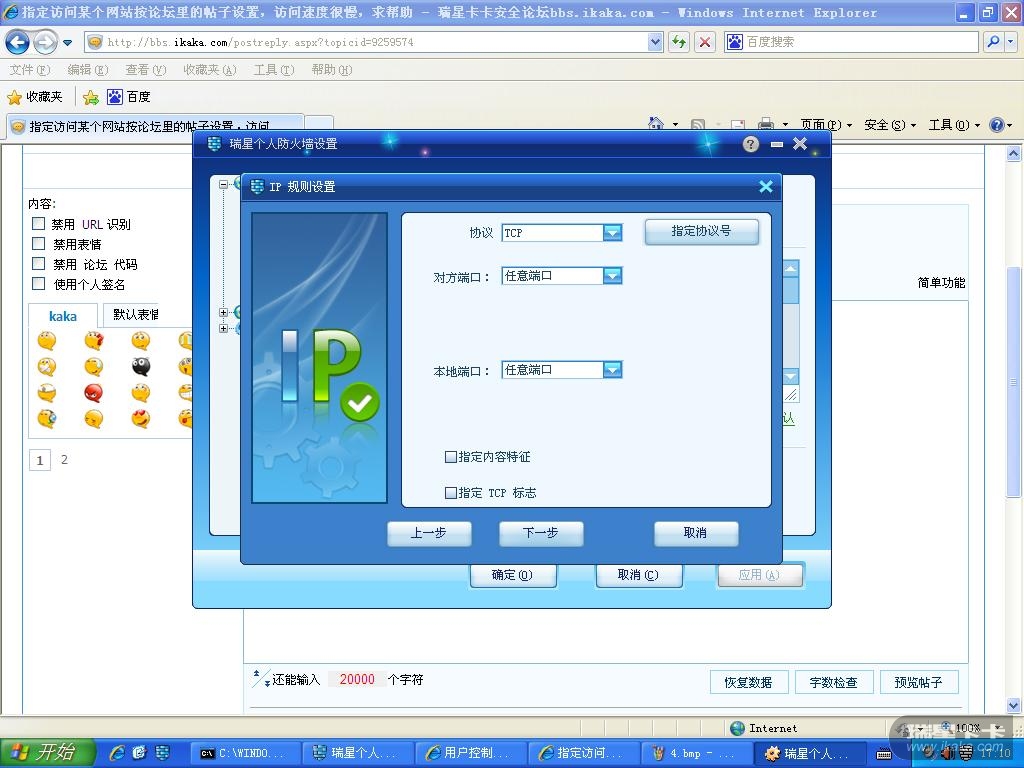The width and height of the screenshot is (1024, 768).
Task: Collapse the top tree node in firewall settings
Action: (x=223, y=185)
